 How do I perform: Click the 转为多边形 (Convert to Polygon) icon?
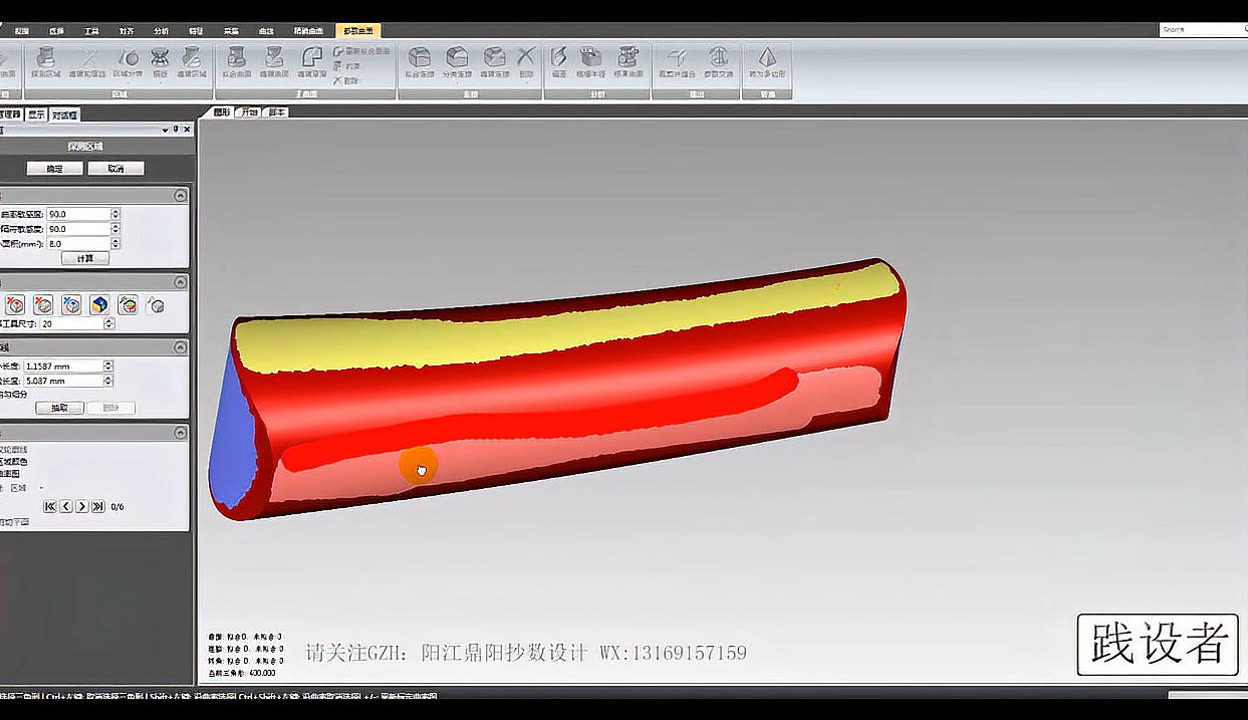[767, 62]
